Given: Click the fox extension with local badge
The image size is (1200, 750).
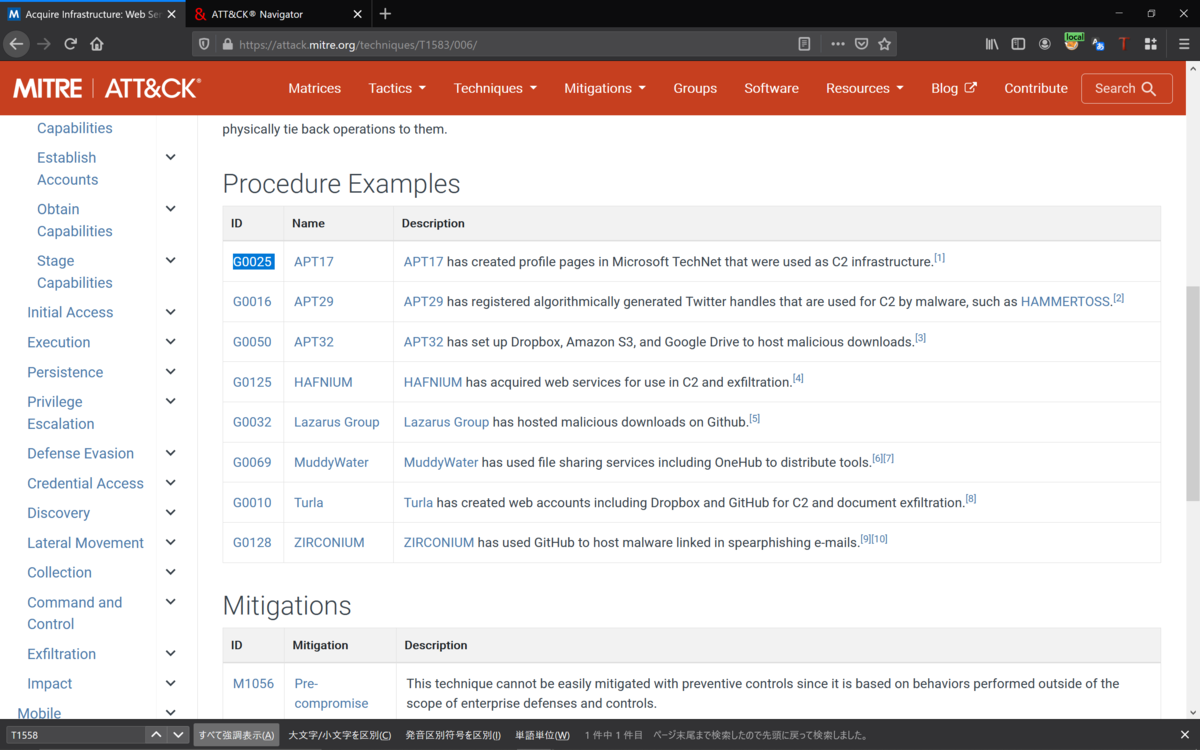Looking at the screenshot, I should [1072, 43].
